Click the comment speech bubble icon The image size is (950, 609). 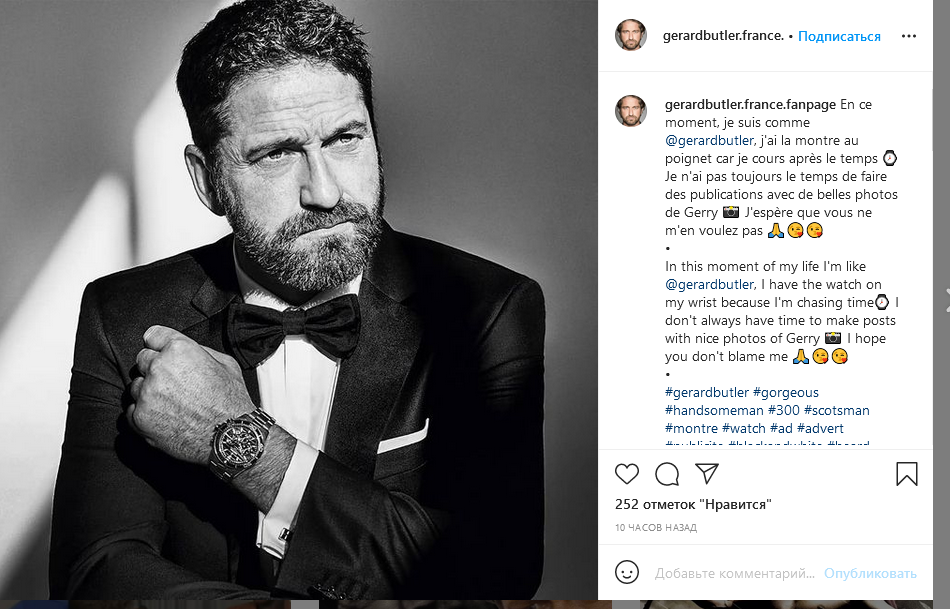pos(667,474)
